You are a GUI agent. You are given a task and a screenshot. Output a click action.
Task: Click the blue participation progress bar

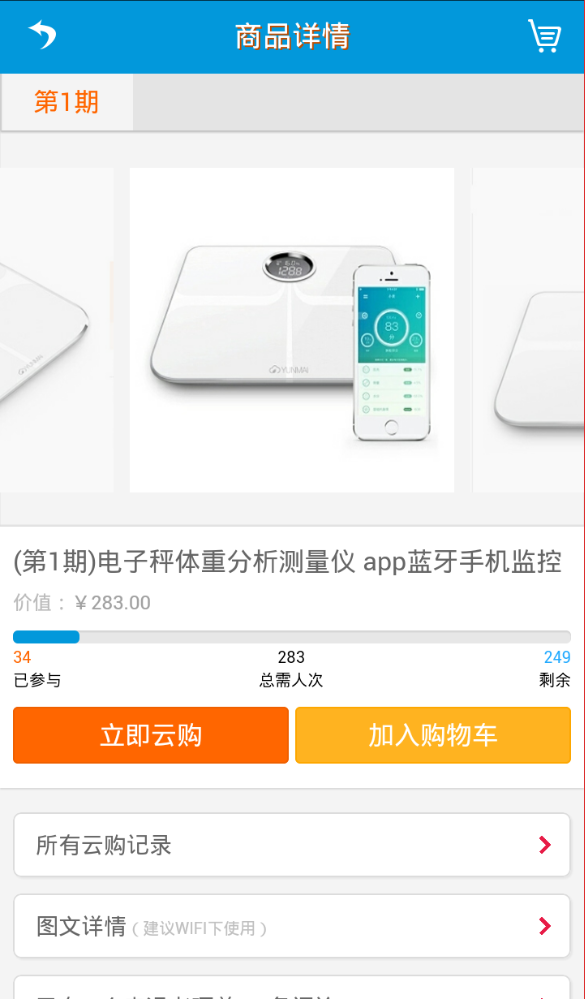292,637
